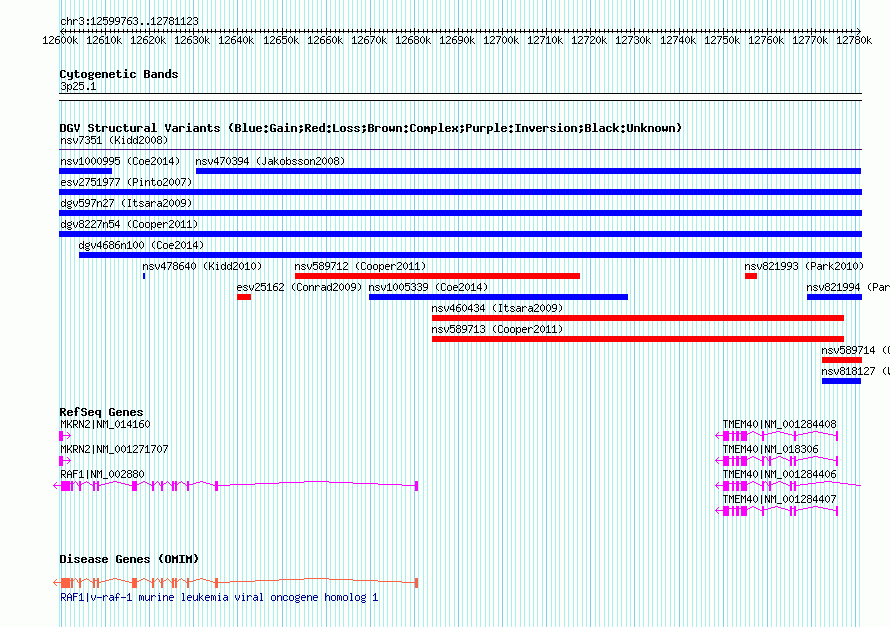The image size is (890, 627).
Task: Select TMEM40 NM_018306 gene model
Action: tap(776, 461)
